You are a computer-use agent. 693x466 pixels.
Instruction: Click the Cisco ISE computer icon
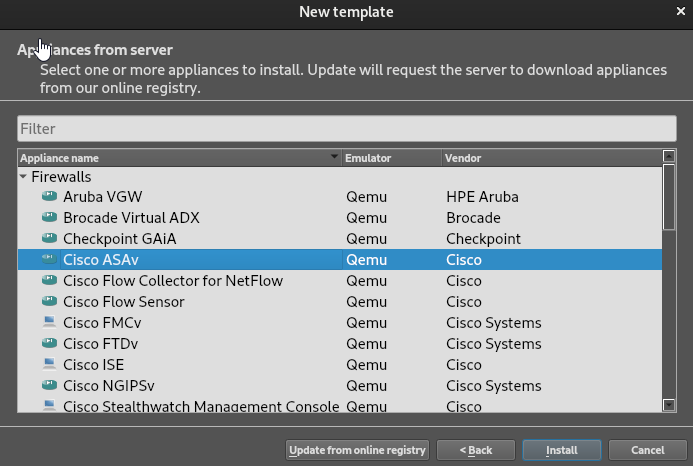50,364
